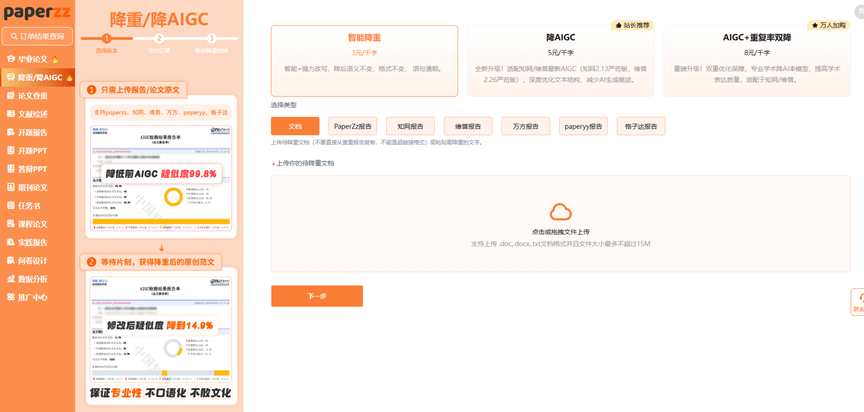
Task: Click the 上传你的待降重文档 label
Action: (x=305, y=164)
